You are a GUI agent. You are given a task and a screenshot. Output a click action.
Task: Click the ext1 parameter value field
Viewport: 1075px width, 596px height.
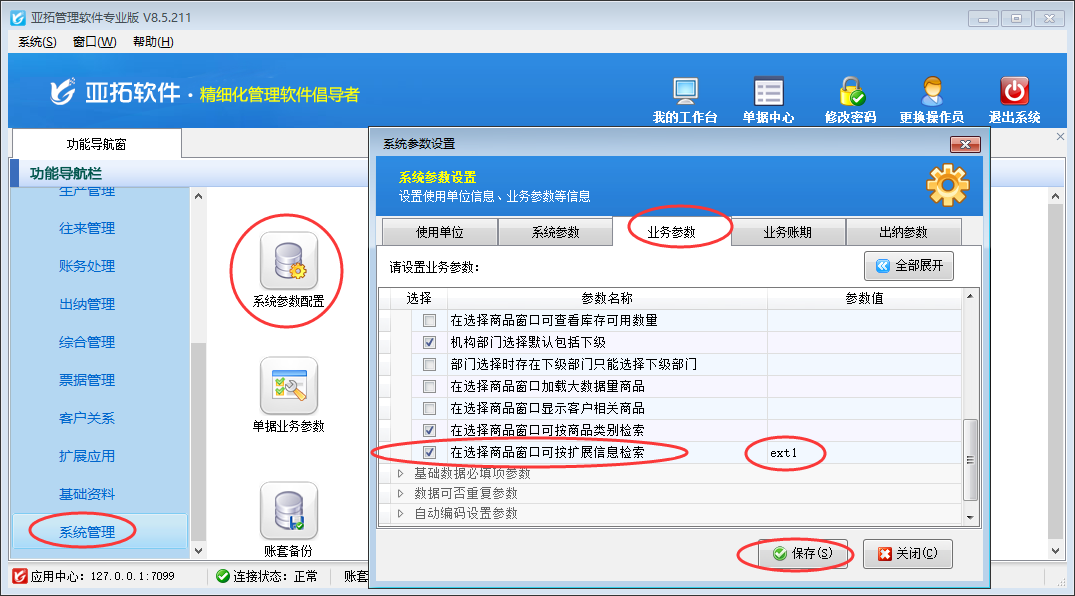click(863, 453)
